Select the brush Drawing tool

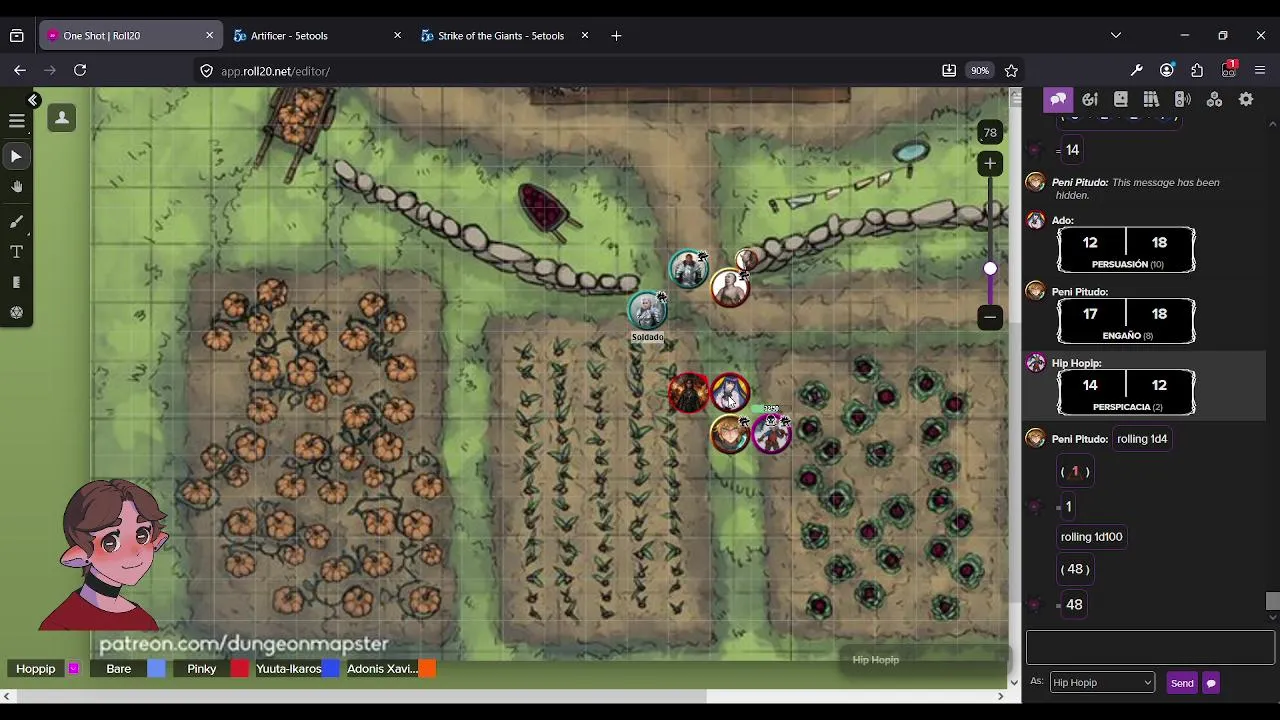[x=16, y=221]
